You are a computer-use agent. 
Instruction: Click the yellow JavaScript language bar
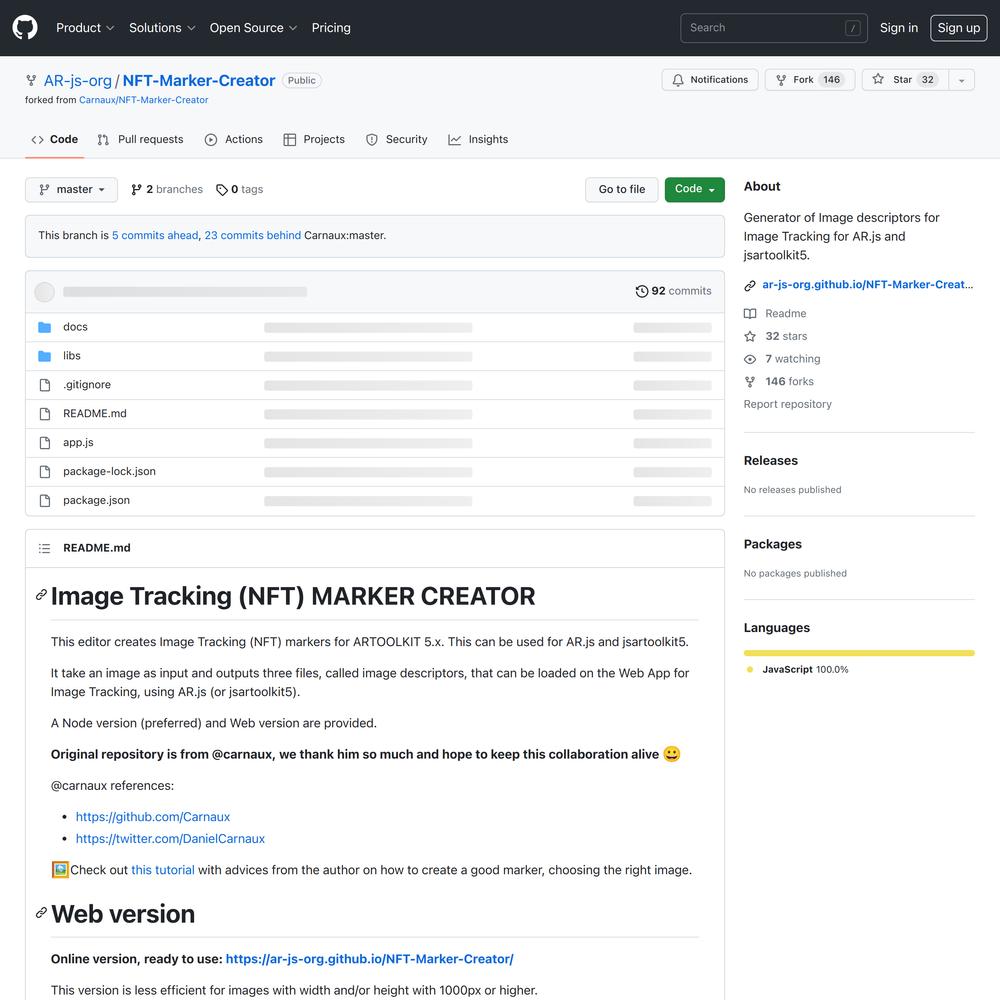coord(859,653)
